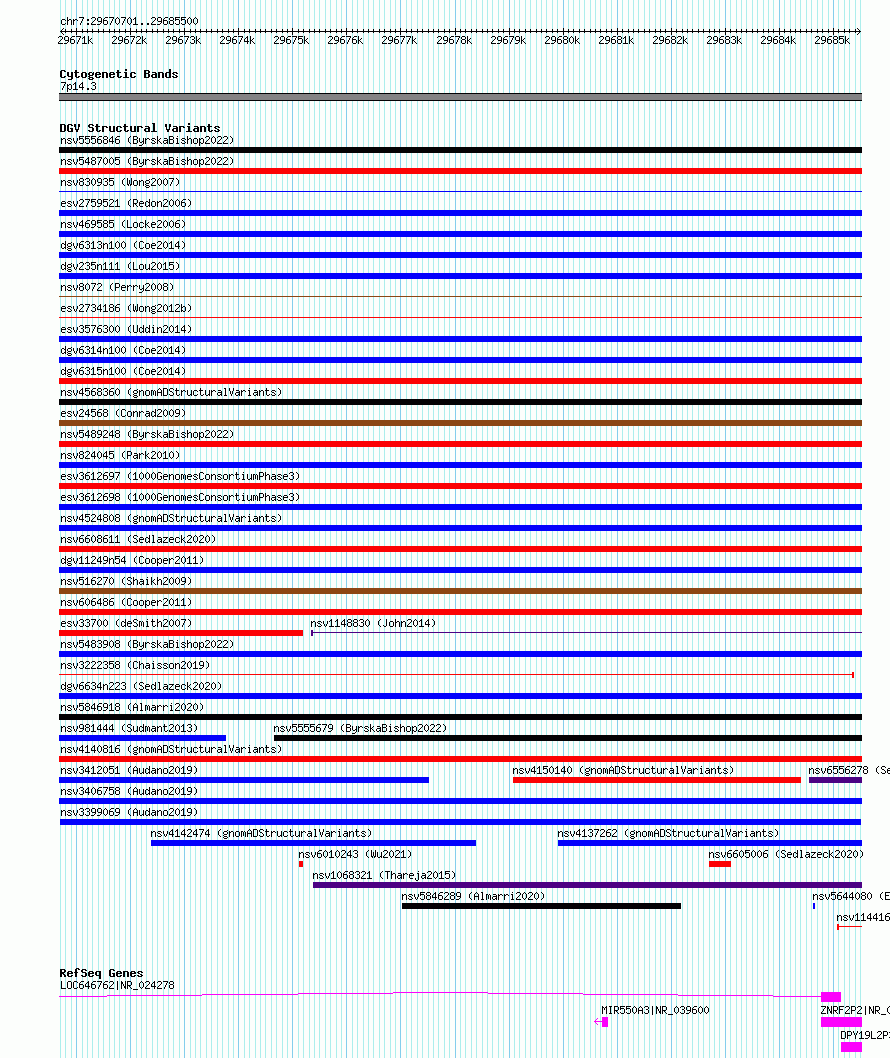Open nsv830935 (Wong2007) variant
This screenshot has height=1058, width=890.
[x=120, y=182]
